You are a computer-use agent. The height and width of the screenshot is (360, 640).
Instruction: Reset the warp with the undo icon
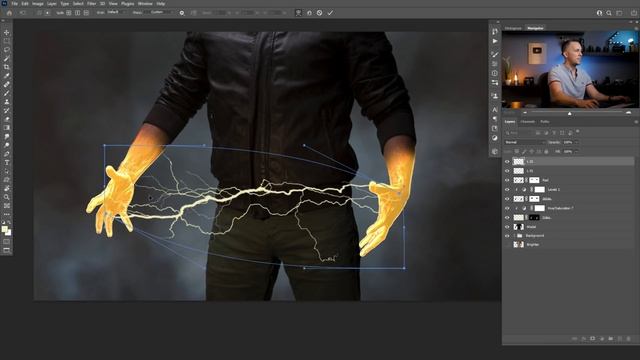(309, 13)
